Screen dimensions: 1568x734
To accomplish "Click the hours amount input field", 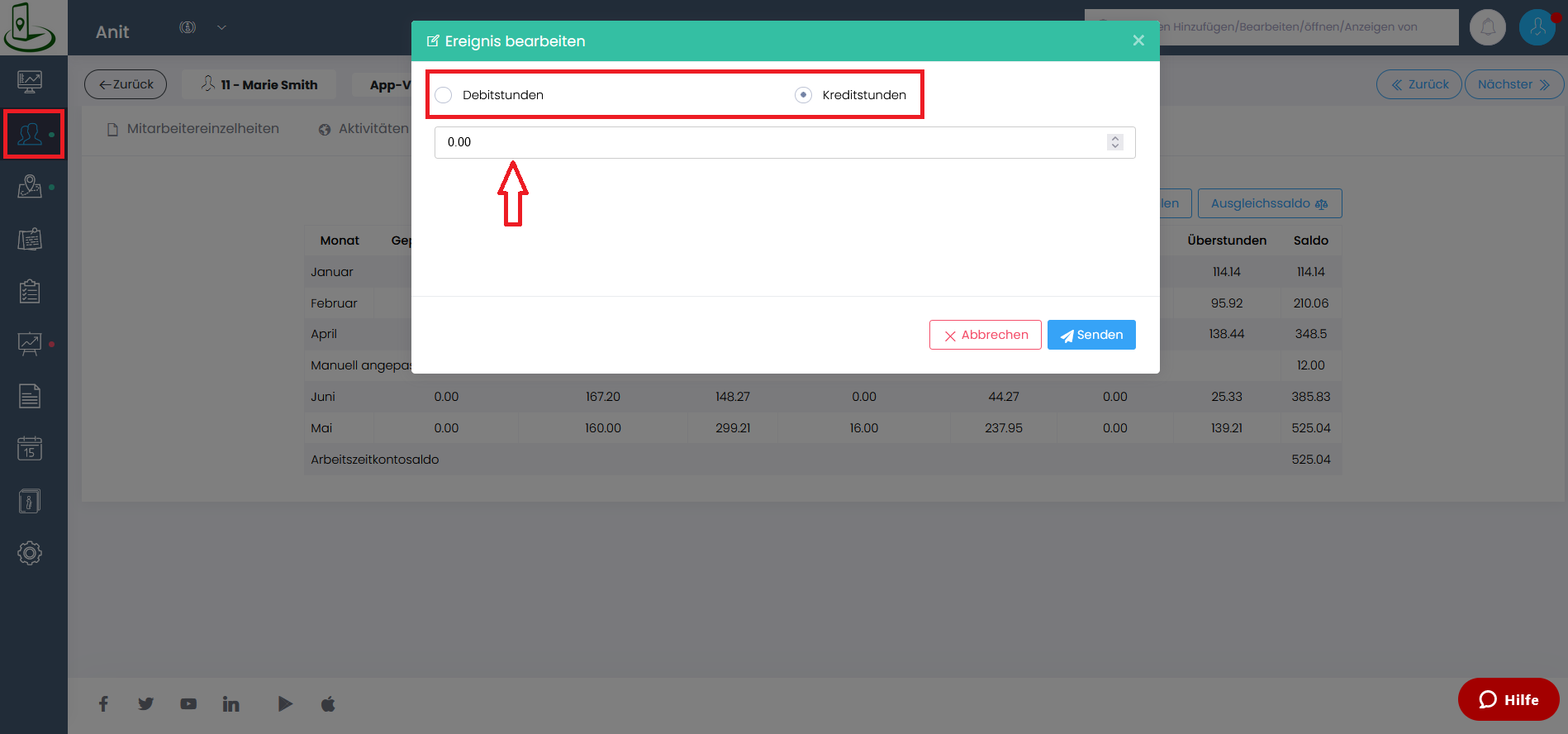I will [768, 142].
